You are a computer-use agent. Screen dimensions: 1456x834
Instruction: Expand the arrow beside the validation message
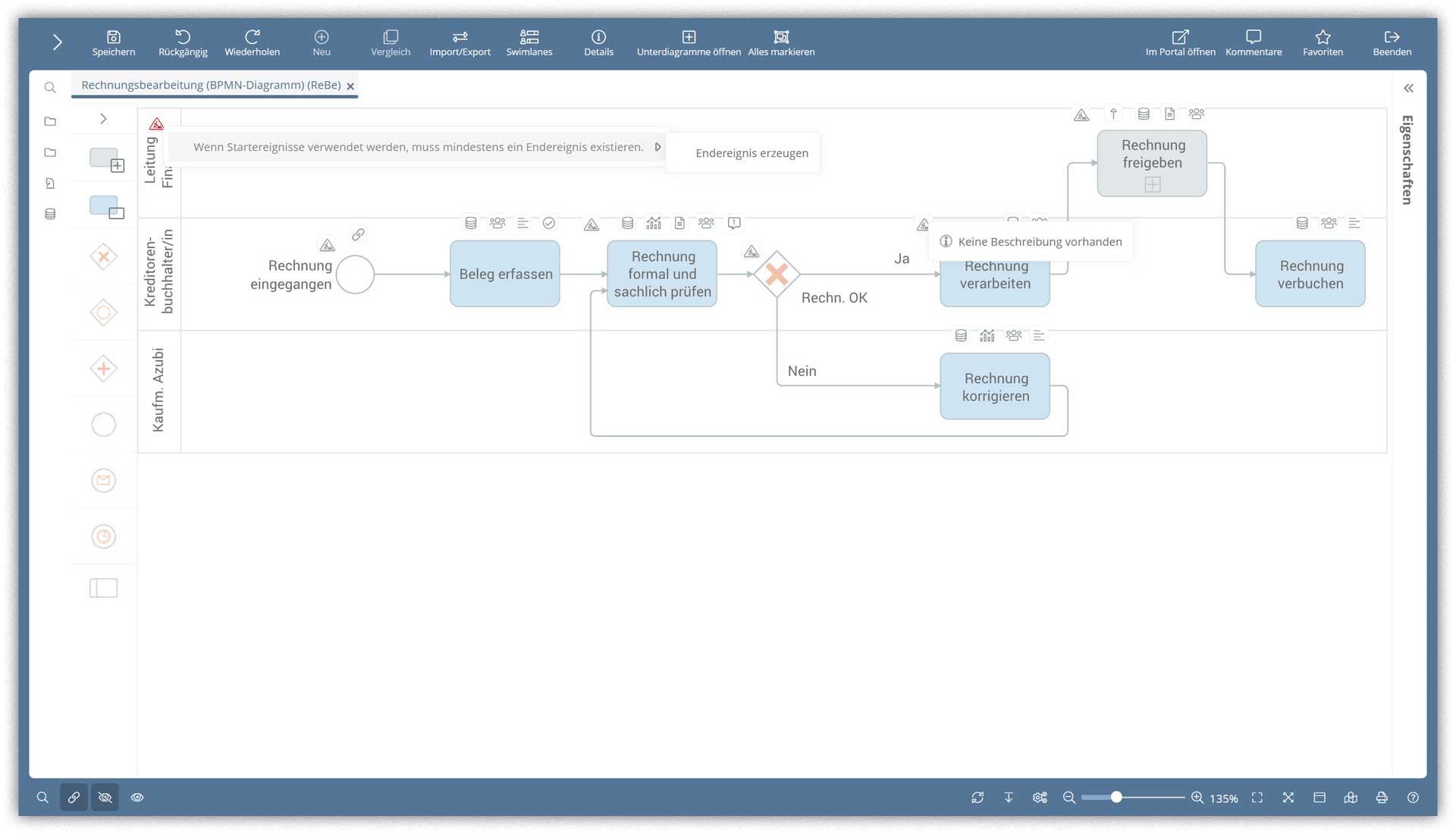point(657,147)
